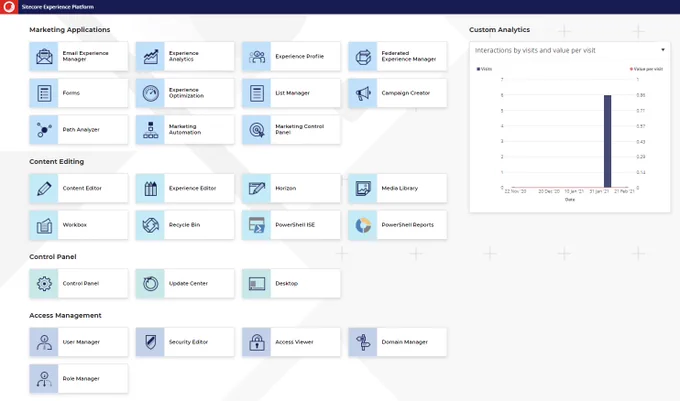This screenshot has height=401, width=680.
Task: Open Update Center circular arrow icon
Action: pyautogui.click(x=150, y=284)
